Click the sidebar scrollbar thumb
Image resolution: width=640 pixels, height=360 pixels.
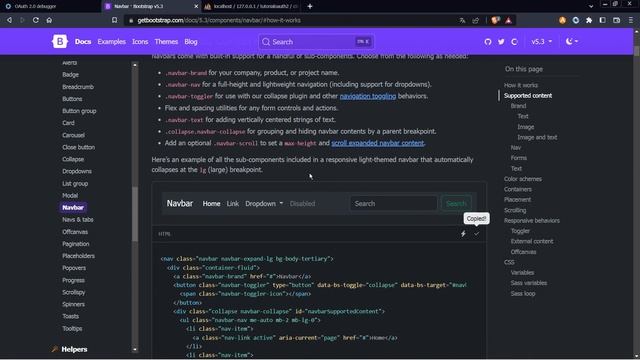(135, 214)
